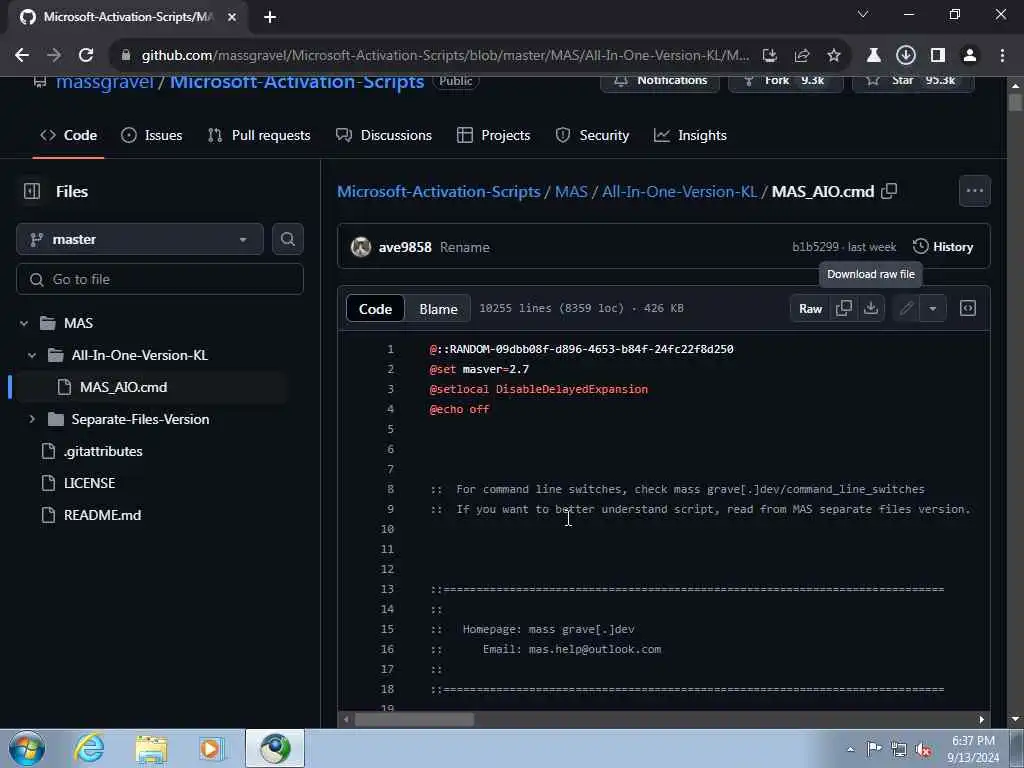
Task: Toggle browser side panel icon
Action: pyautogui.click(x=937, y=55)
